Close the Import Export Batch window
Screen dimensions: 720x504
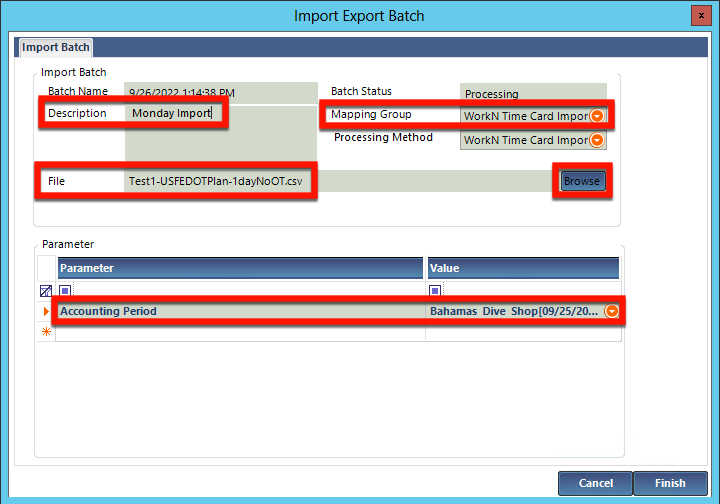click(701, 16)
